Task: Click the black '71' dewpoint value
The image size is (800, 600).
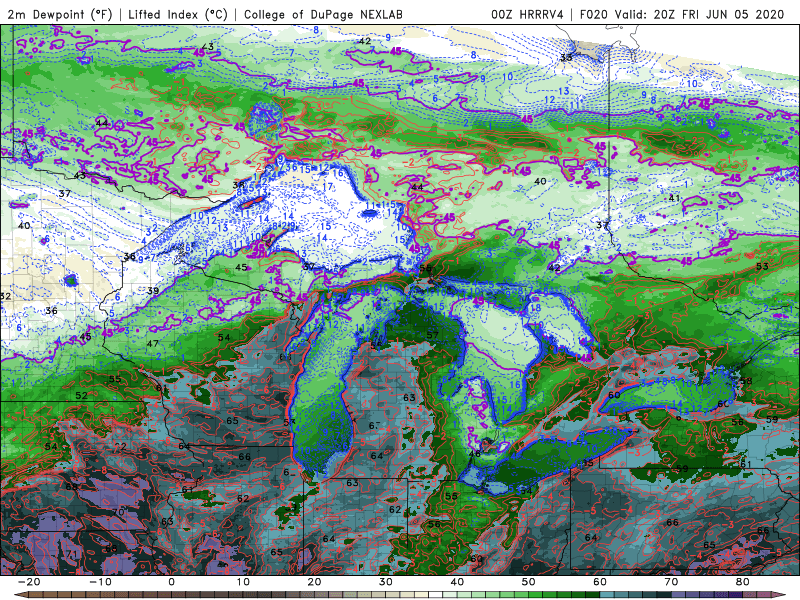Action: [x=71, y=554]
